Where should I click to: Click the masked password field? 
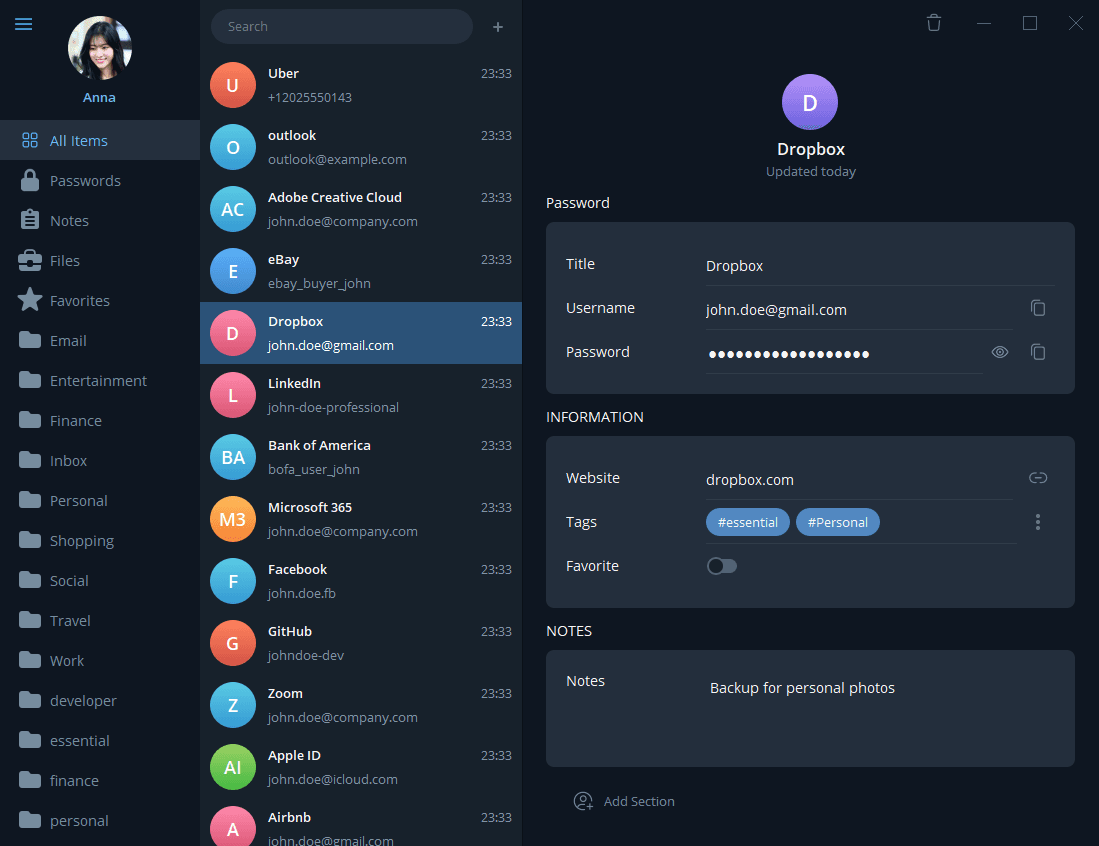point(844,354)
